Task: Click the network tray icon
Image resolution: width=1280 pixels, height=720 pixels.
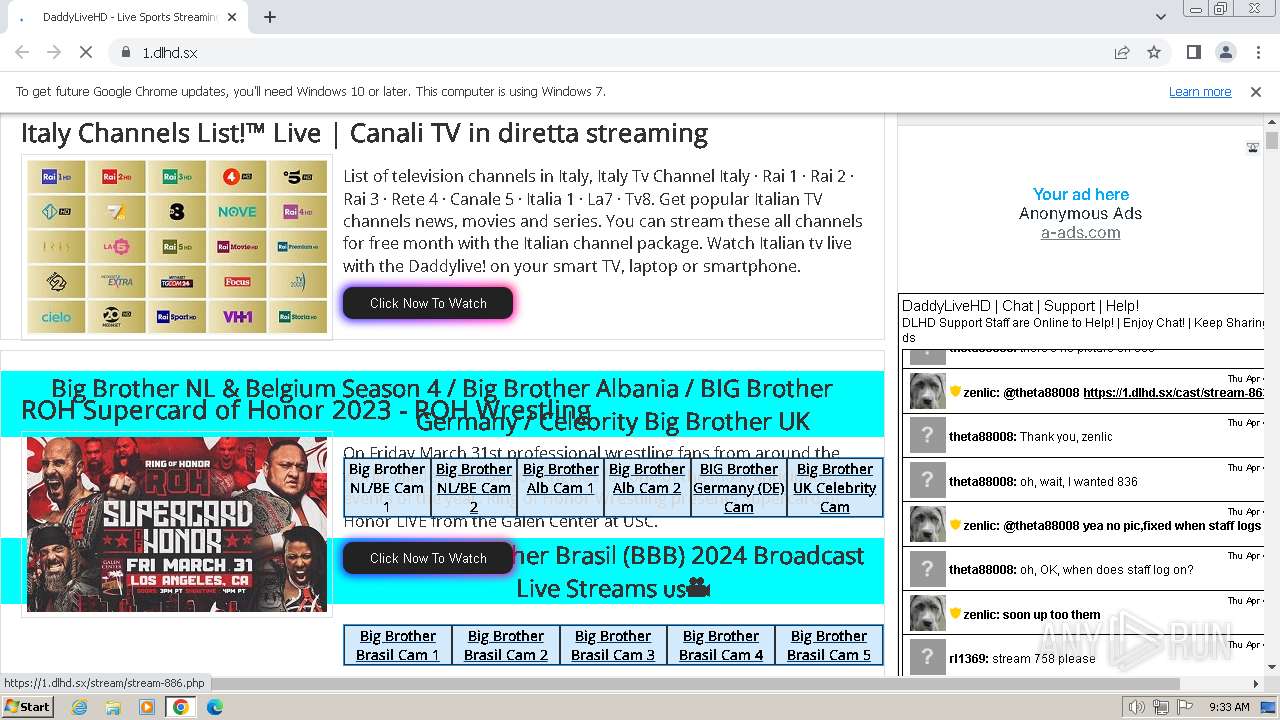Action: [1161, 707]
